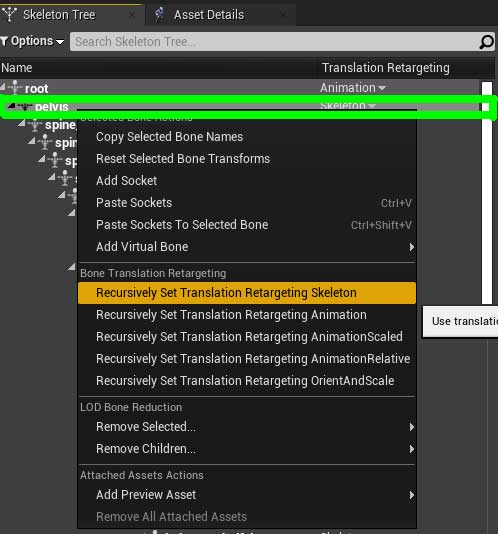
Task: Choose Recursively Set Translation Retargeting OrientAndScale
Action: coord(247,381)
